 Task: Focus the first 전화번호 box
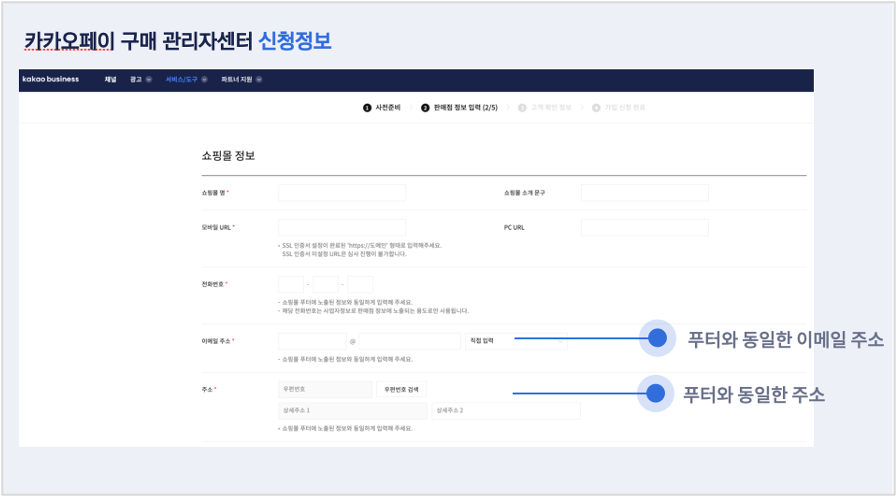tap(291, 284)
